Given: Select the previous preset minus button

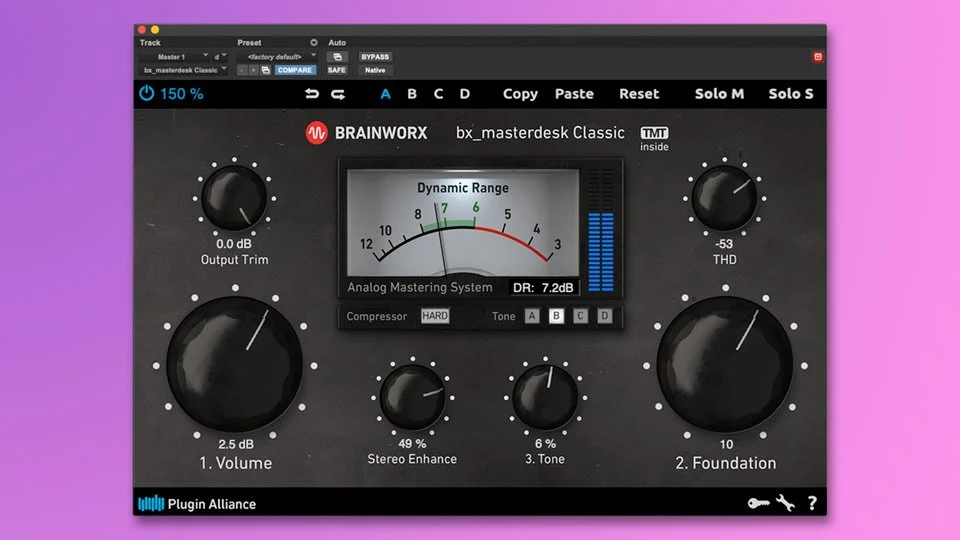Looking at the screenshot, I should click(242, 70).
